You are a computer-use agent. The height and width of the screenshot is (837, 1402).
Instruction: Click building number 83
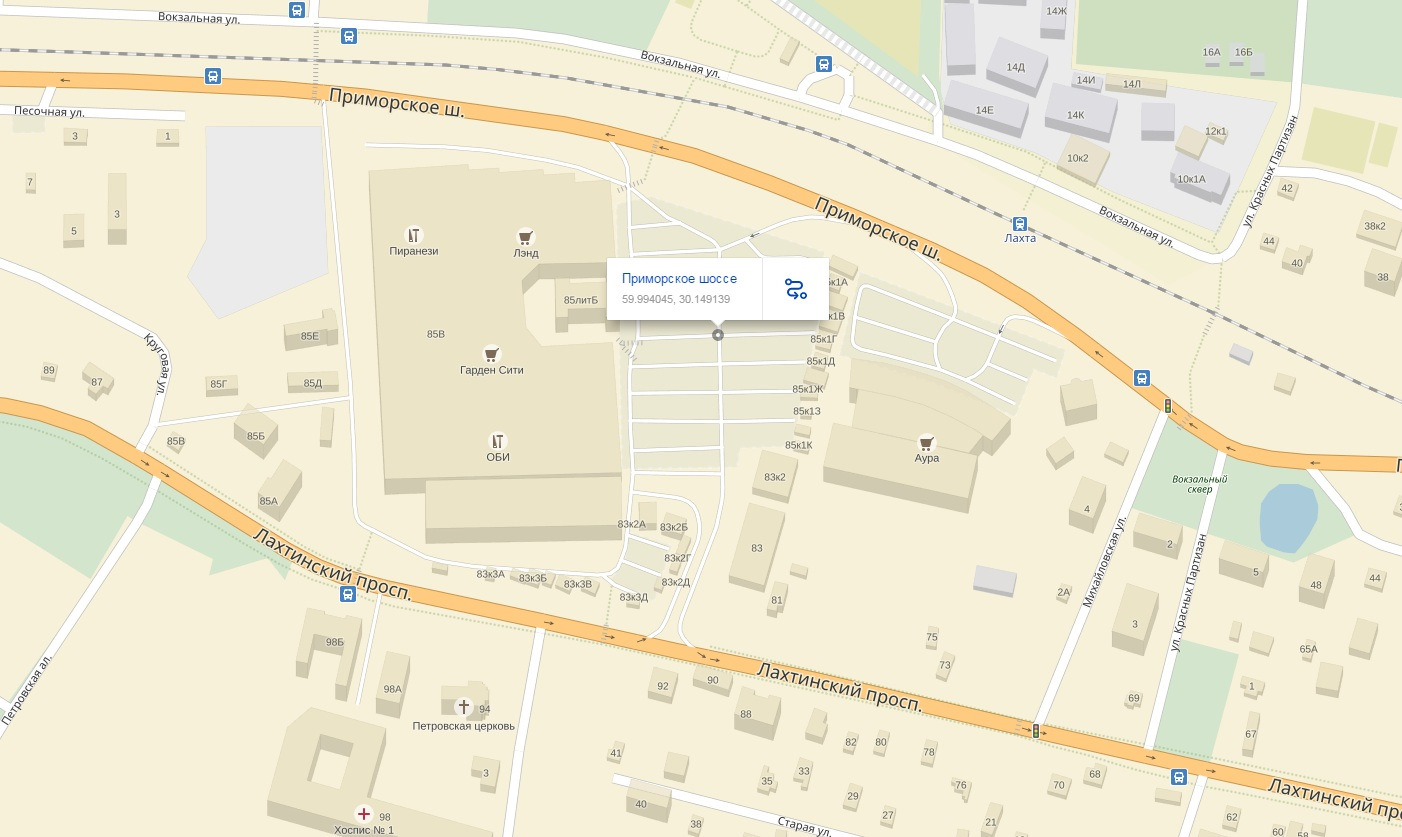[x=757, y=547]
